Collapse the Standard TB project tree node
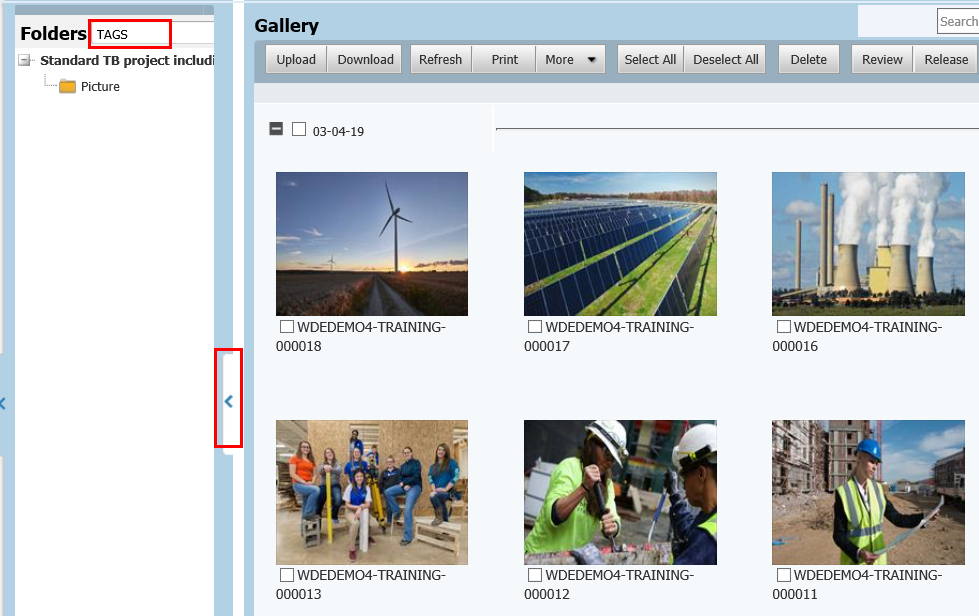The height and width of the screenshot is (616, 979). [24, 60]
